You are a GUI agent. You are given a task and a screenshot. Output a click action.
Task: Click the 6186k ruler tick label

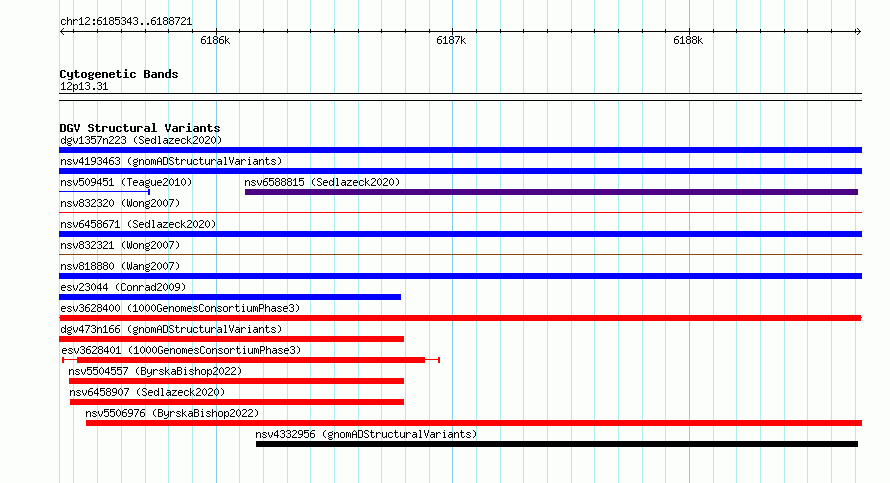tap(215, 40)
